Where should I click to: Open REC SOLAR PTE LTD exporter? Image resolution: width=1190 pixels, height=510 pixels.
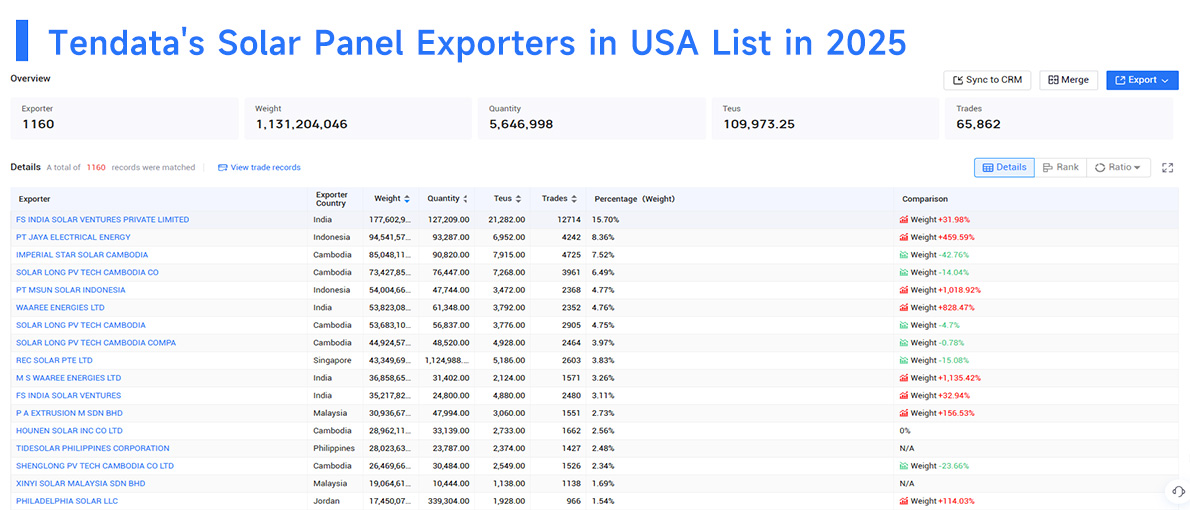pos(54,360)
